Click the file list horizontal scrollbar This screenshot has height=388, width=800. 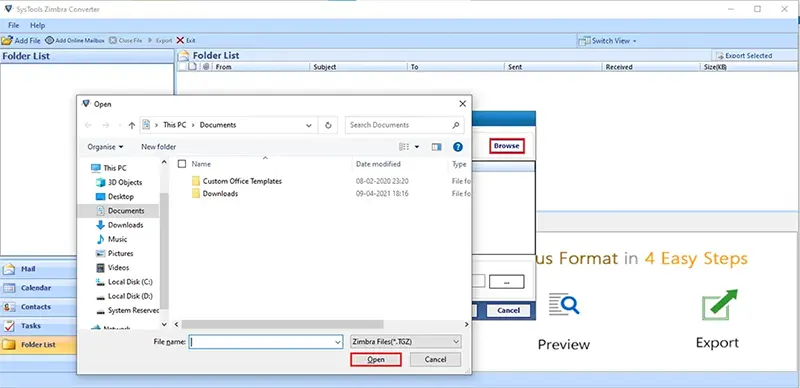(282, 324)
